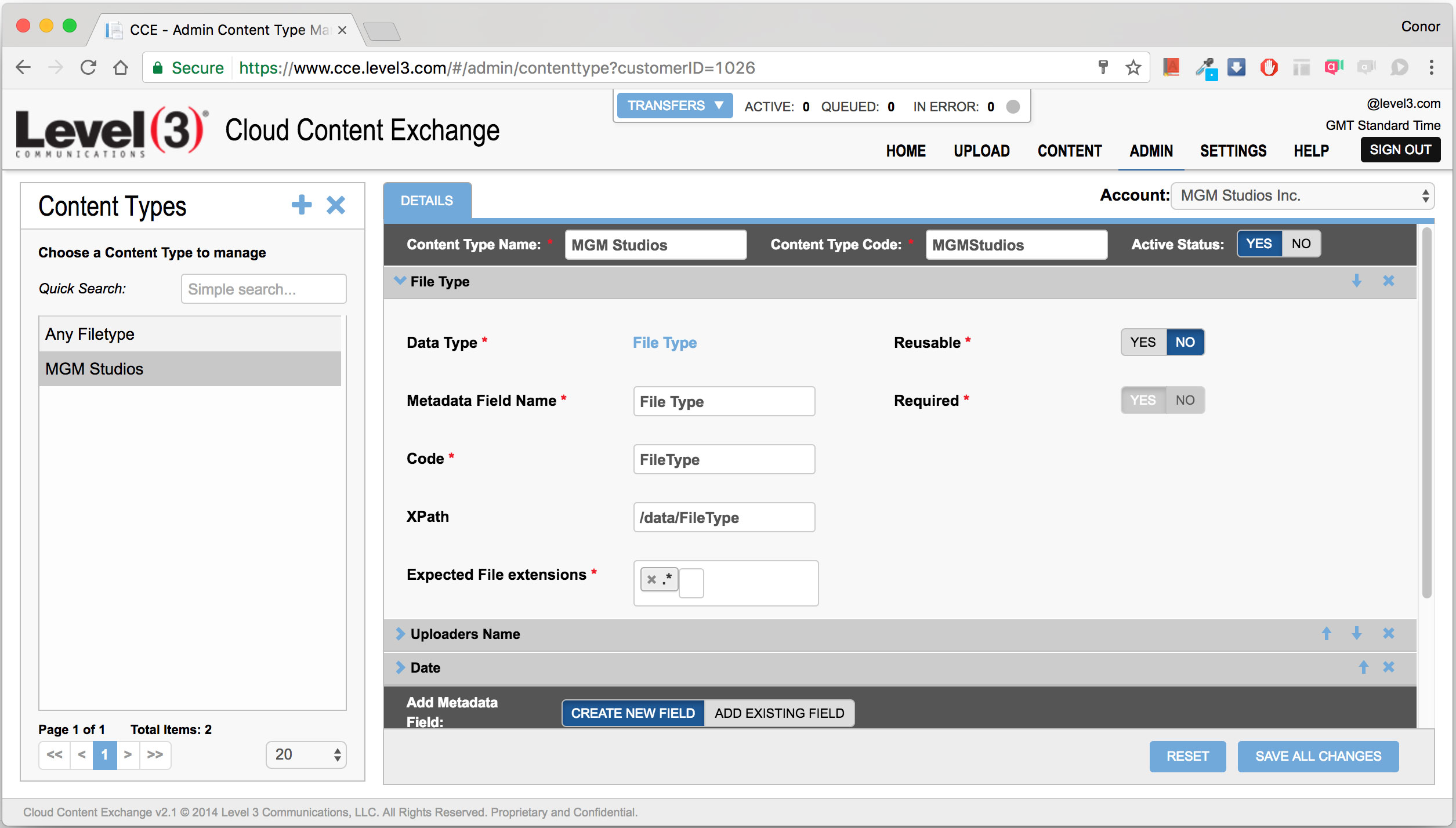Set Reusable to NO
Screen dimensions: 1456x828
1185,342
